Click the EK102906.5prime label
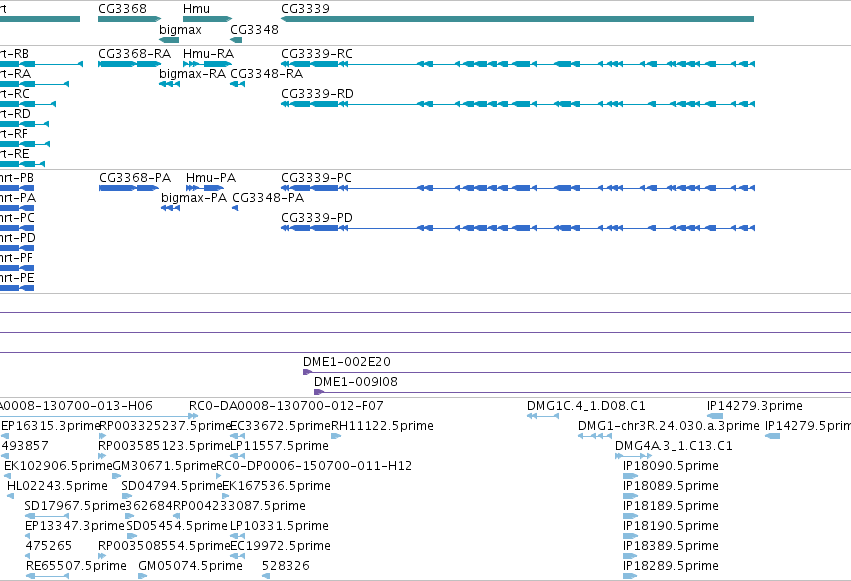851x581 pixels. pyautogui.click(x=58, y=466)
